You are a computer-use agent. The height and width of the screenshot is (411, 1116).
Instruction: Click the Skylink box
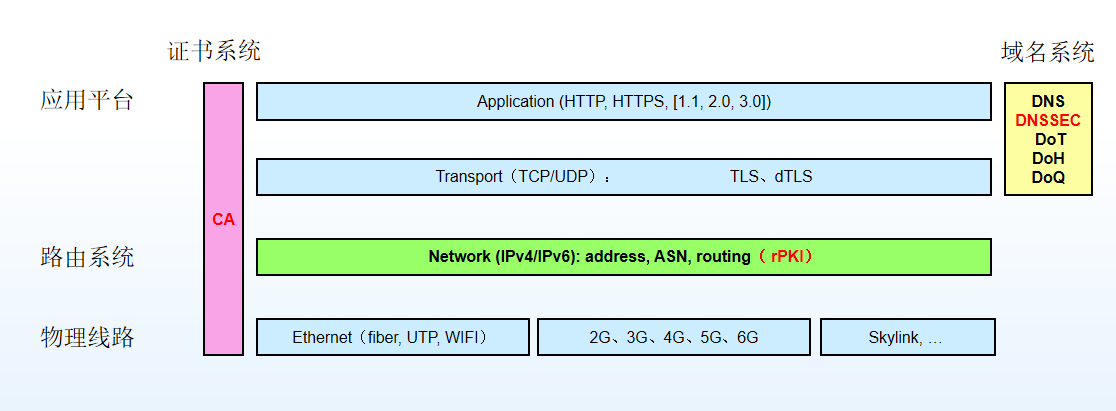tap(907, 337)
